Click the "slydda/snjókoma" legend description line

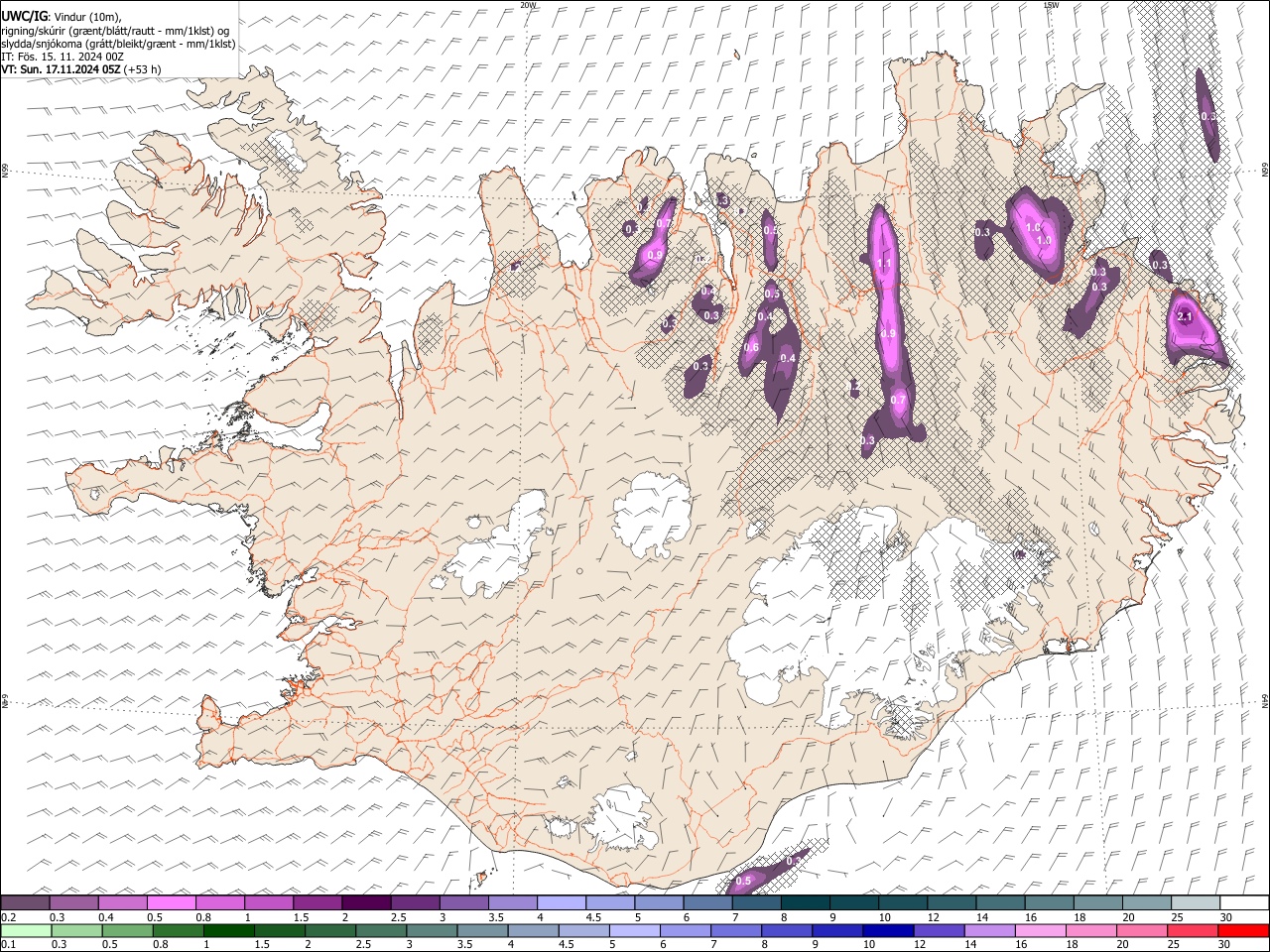click(x=118, y=44)
